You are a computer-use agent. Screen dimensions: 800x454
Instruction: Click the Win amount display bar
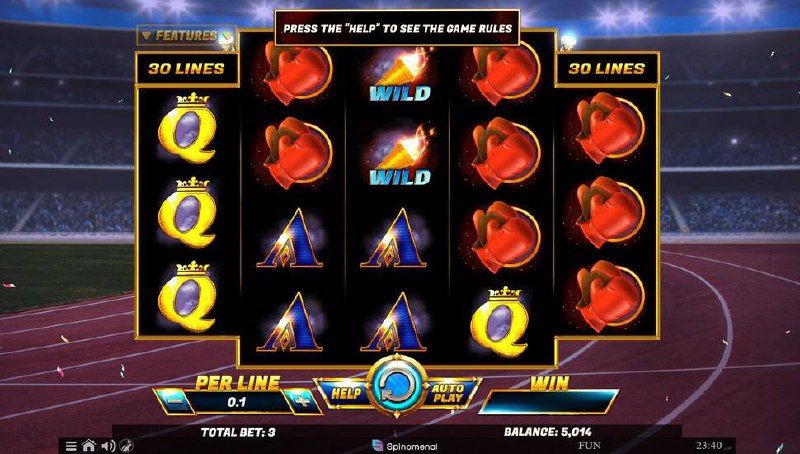549,401
